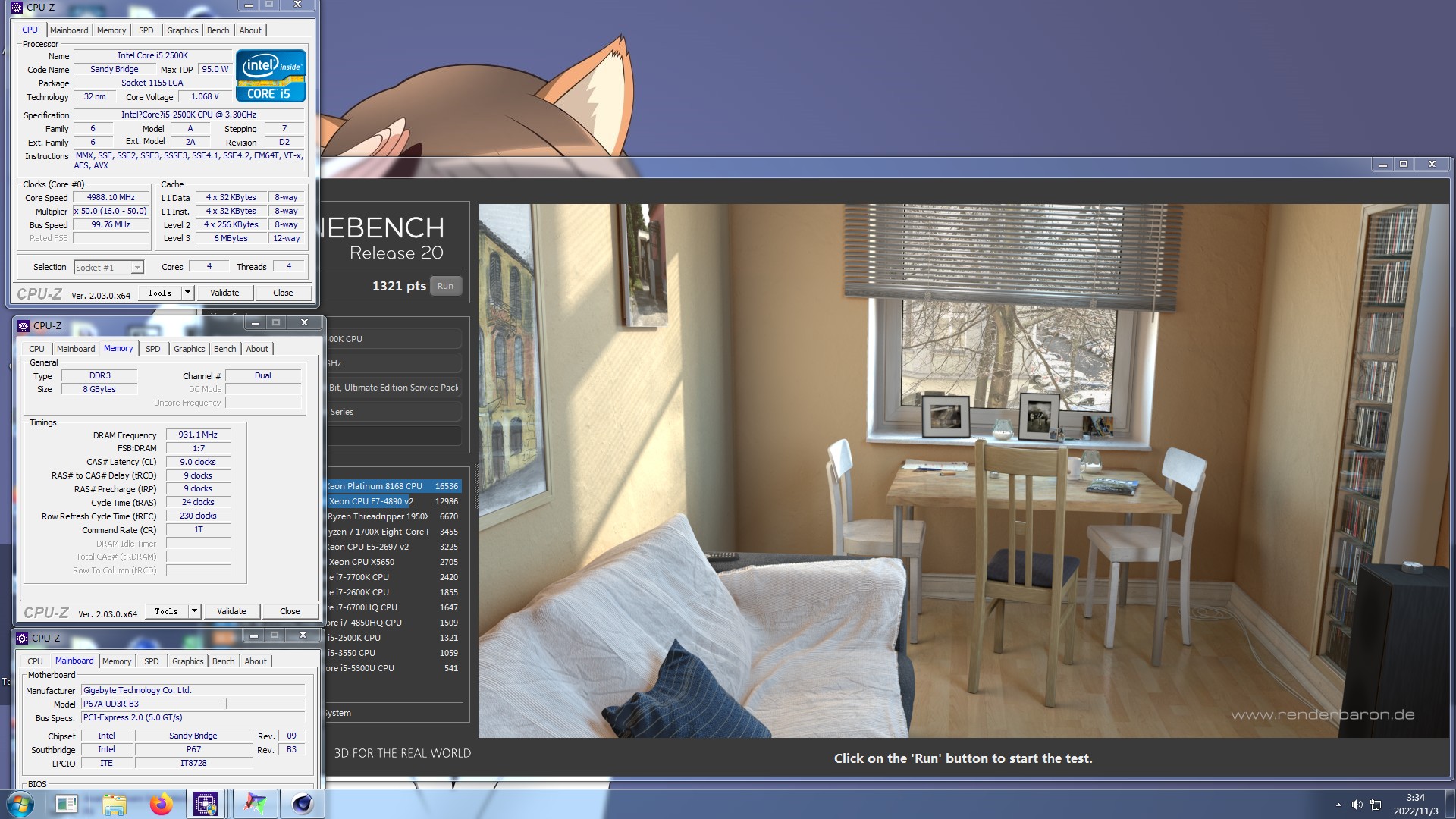Open the Windows Start orb
Screen dimensions: 1456x819
tap(20, 804)
